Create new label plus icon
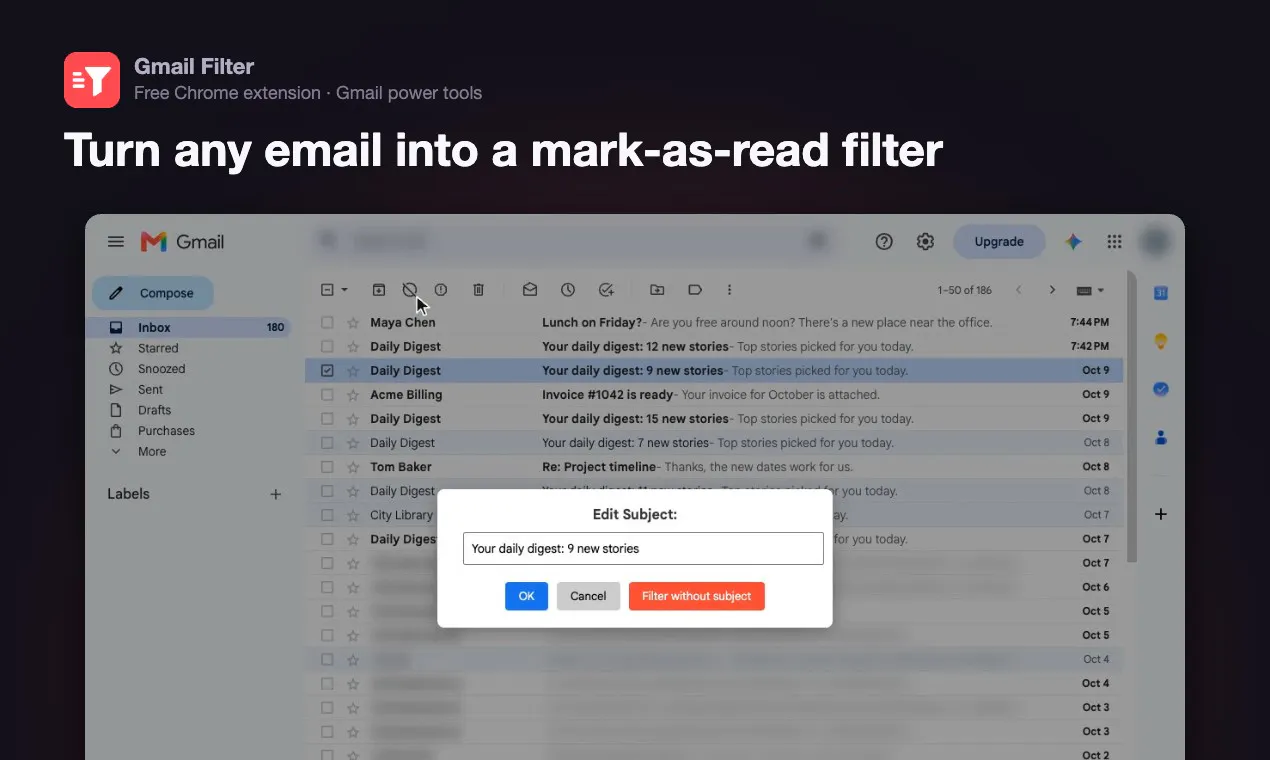This screenshot has width=1270, height=760. coord(276,494)
